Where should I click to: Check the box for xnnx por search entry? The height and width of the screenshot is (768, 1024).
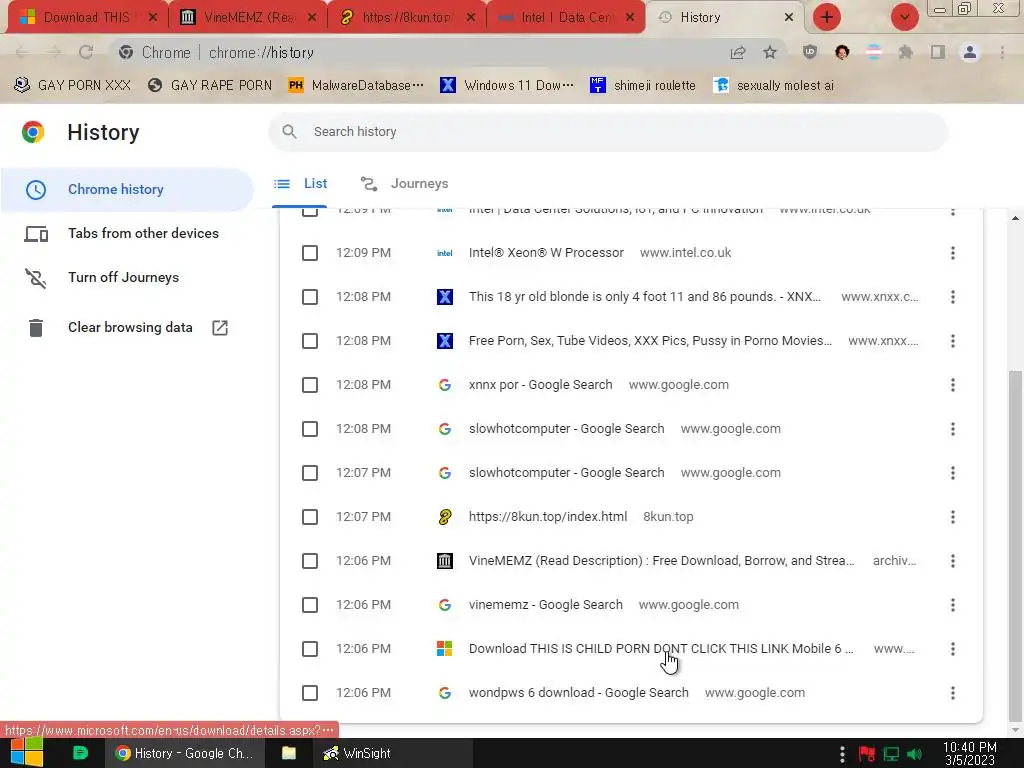click(x=310, y=385)
